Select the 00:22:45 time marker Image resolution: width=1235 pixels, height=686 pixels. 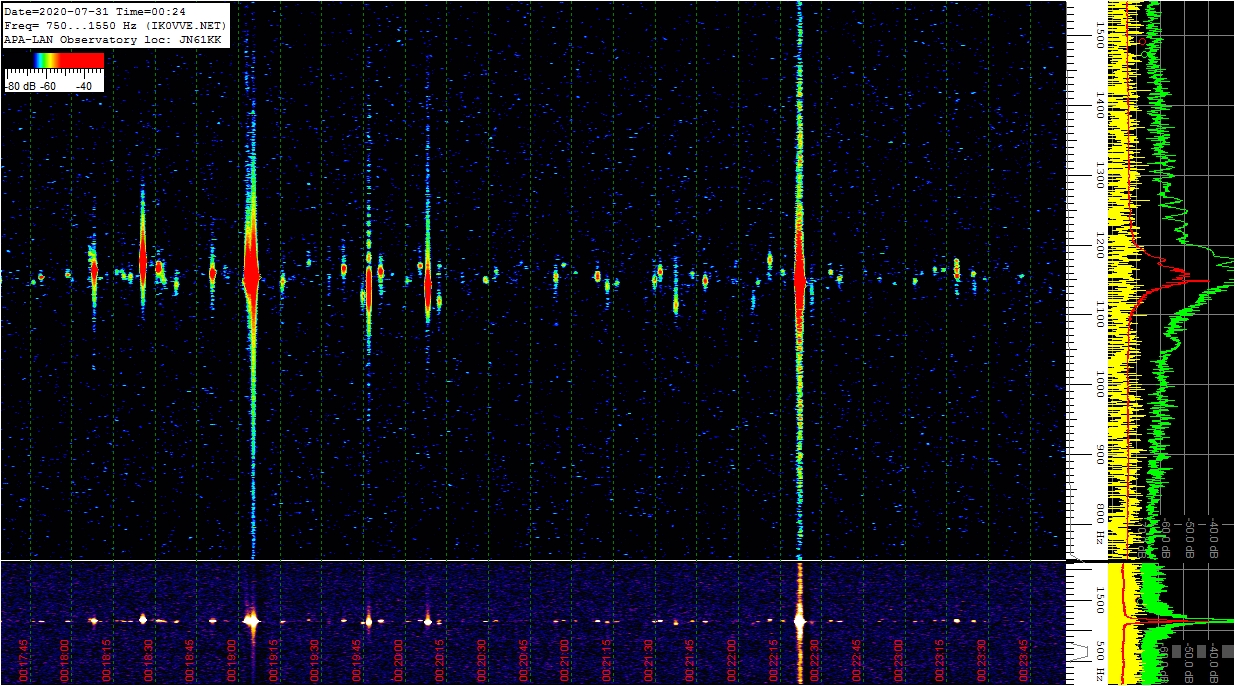[857, 662]
